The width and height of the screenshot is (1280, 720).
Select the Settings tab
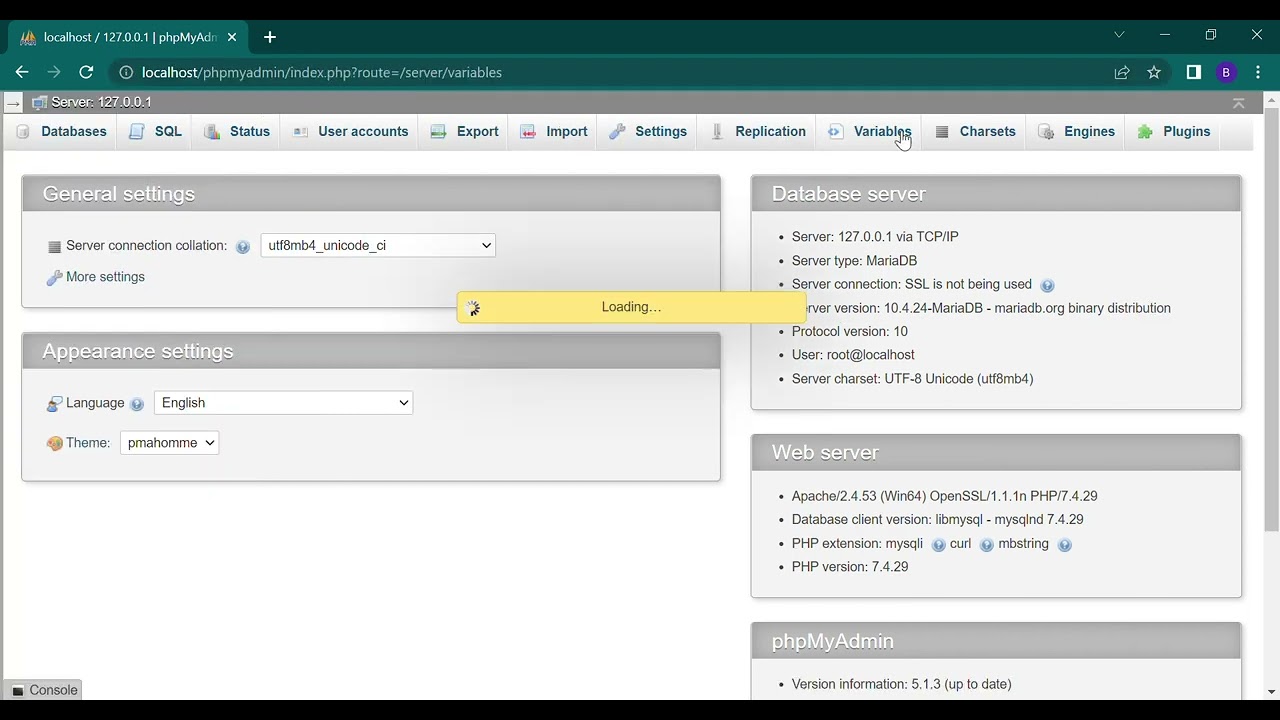(648, 132)
